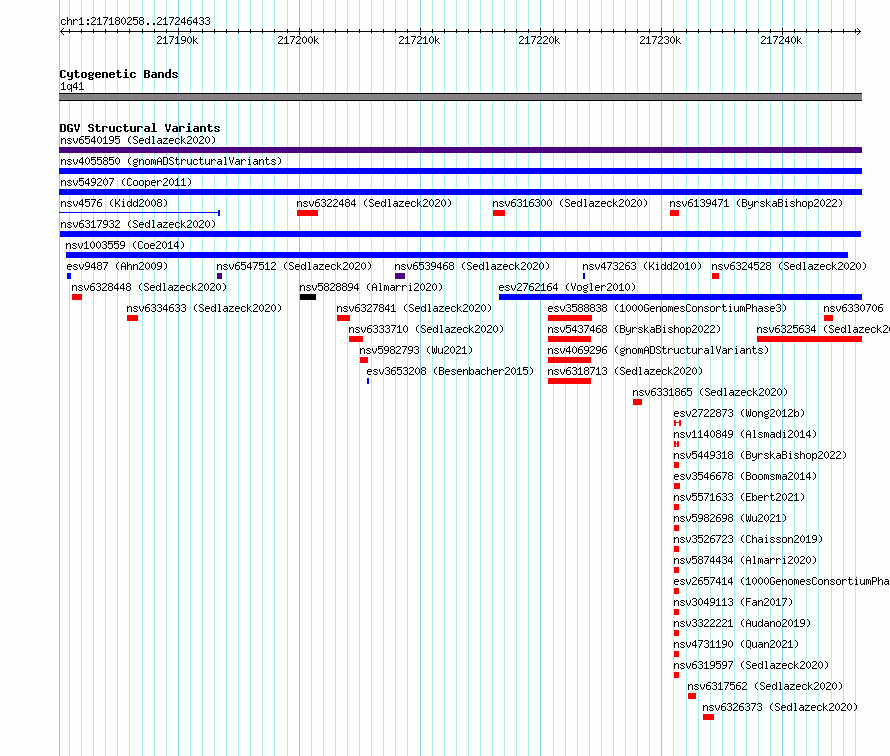Screen dimensions: 890x756
Task: Select esv3546678 (Boomsma2014) label
Action: pos(745,476)
